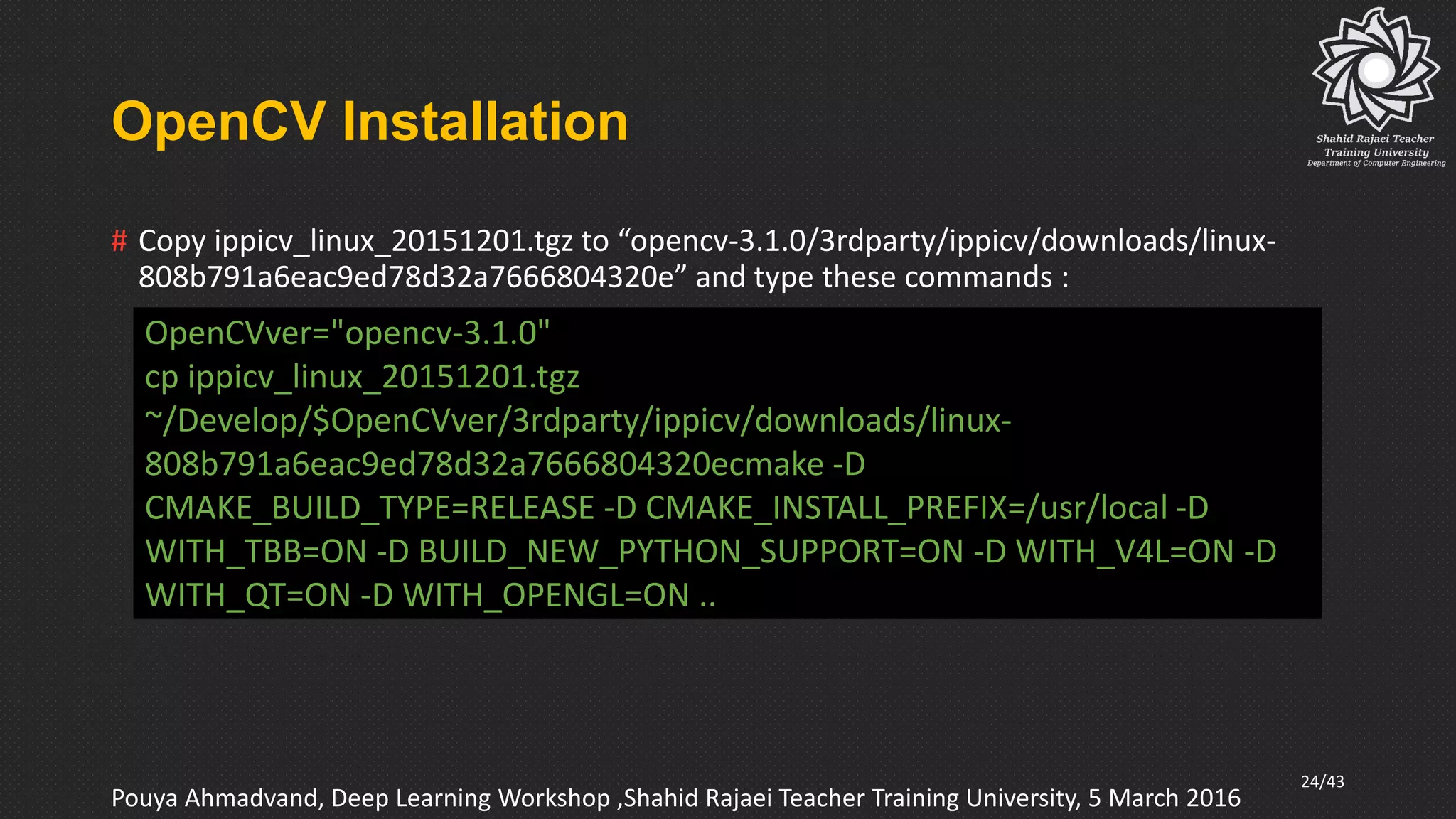1456x819 pixels.
Task: Click the university flower logo
Action: coord(1376,69)
